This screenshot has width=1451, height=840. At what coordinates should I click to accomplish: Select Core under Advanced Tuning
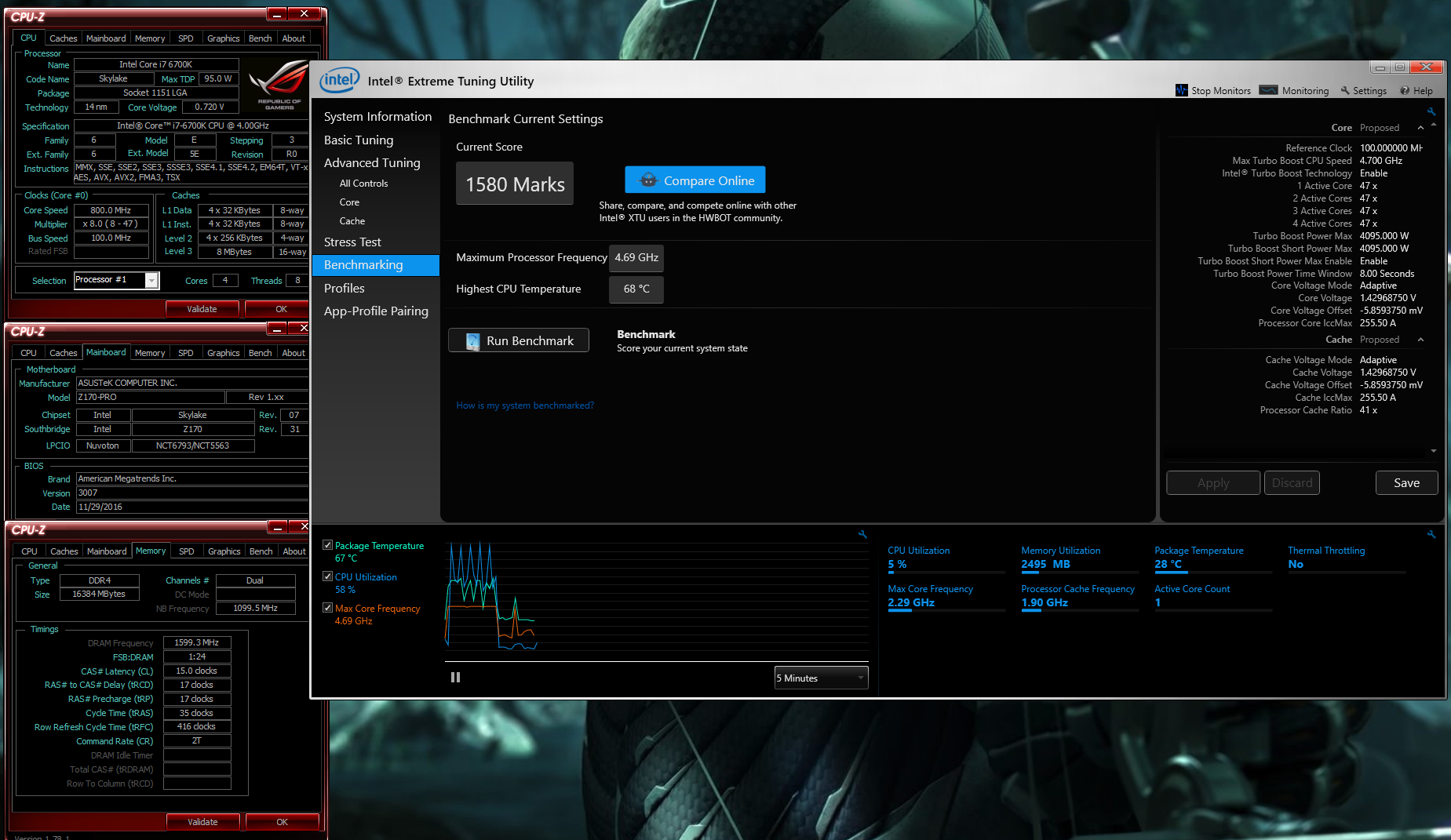[349, 202]
